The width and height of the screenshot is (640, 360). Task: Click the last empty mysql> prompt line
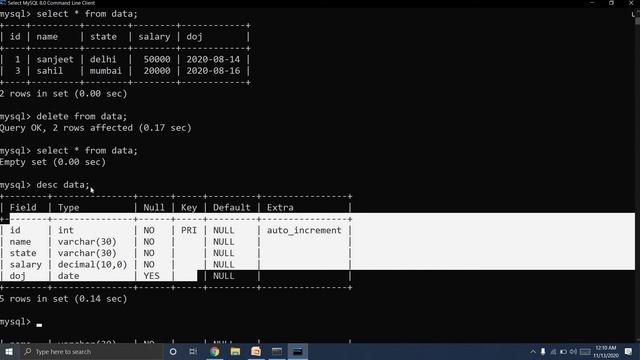point(21,322)
